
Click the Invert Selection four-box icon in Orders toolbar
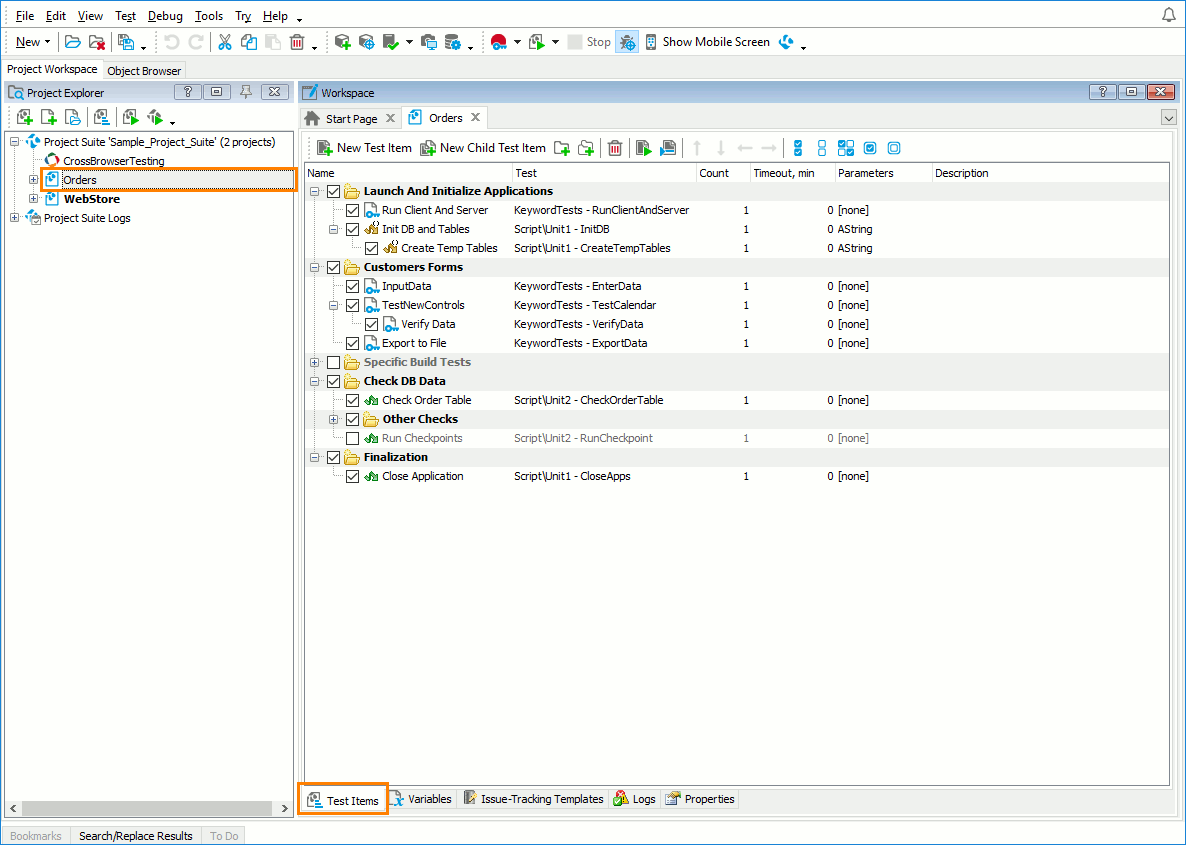(846, 148)
